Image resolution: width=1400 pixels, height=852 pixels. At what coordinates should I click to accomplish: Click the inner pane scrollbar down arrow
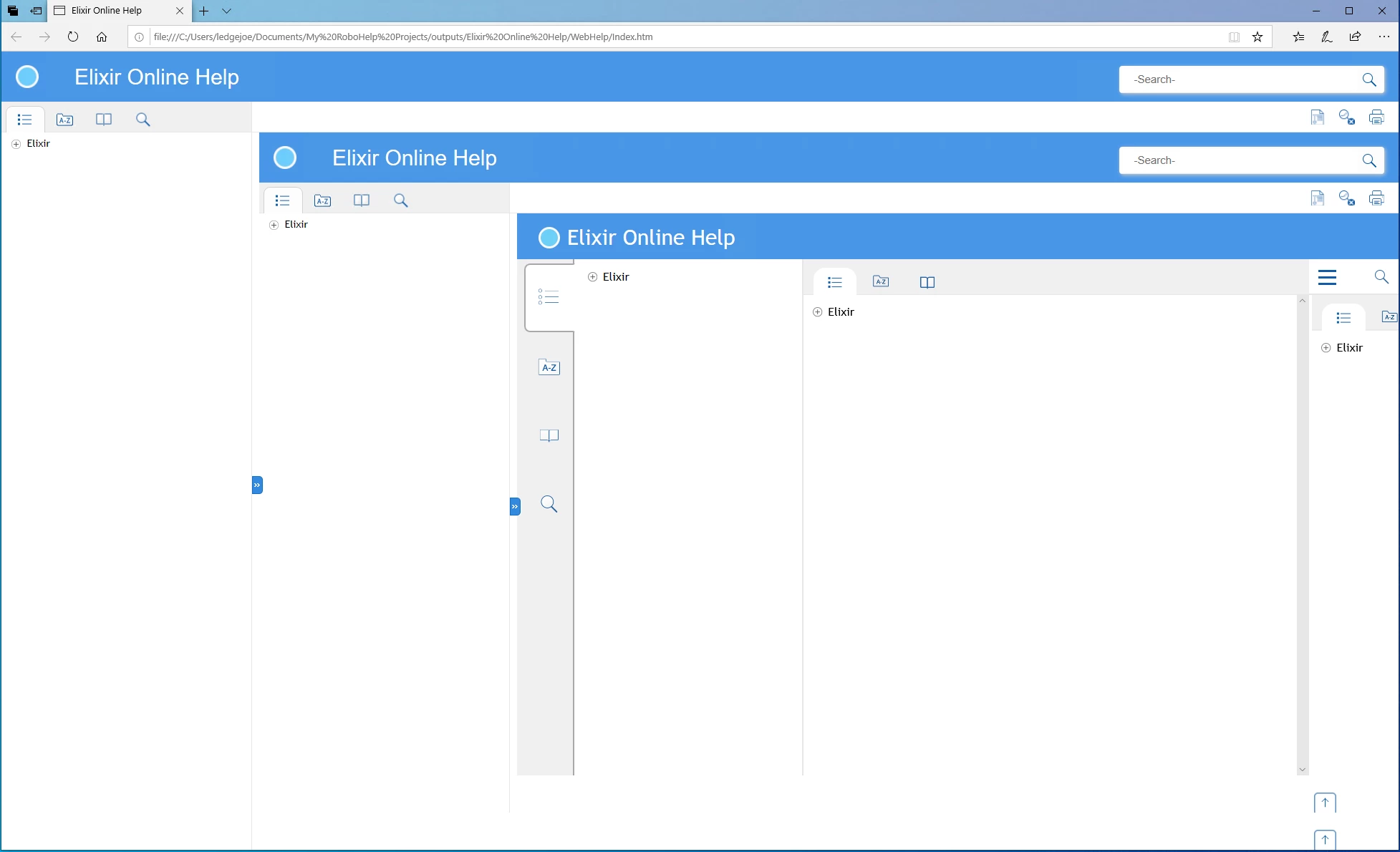point(1302,770)
